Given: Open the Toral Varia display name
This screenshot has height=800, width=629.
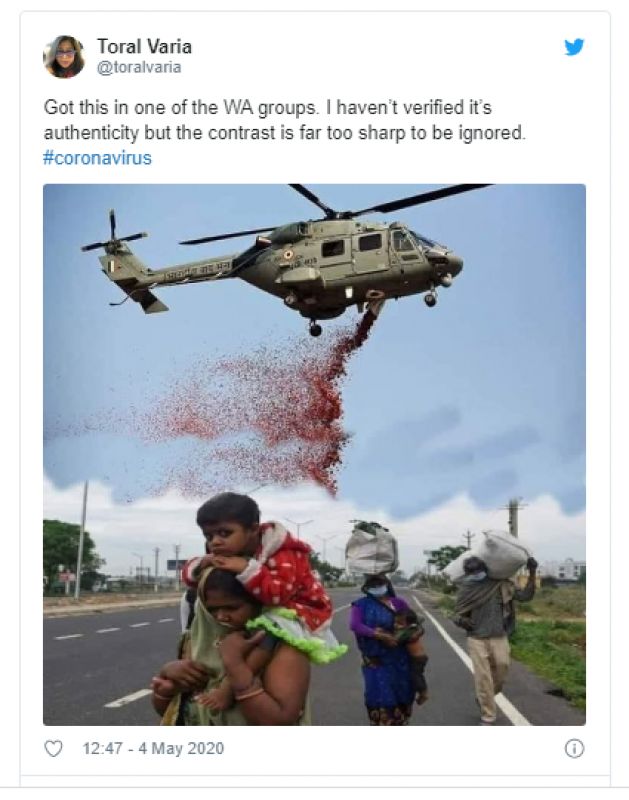Looking at the screenshot, I should [x=144, y=46].
